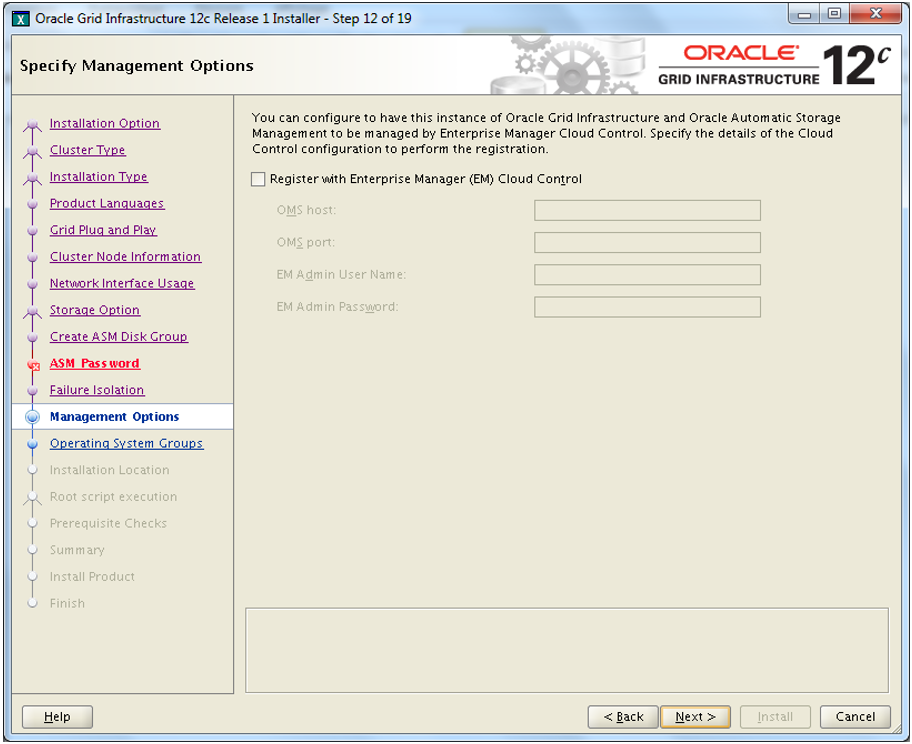The width and height of the screenshot is (912, 744).
Task: Open Operating System Groups step
Action: pos(127,443)
